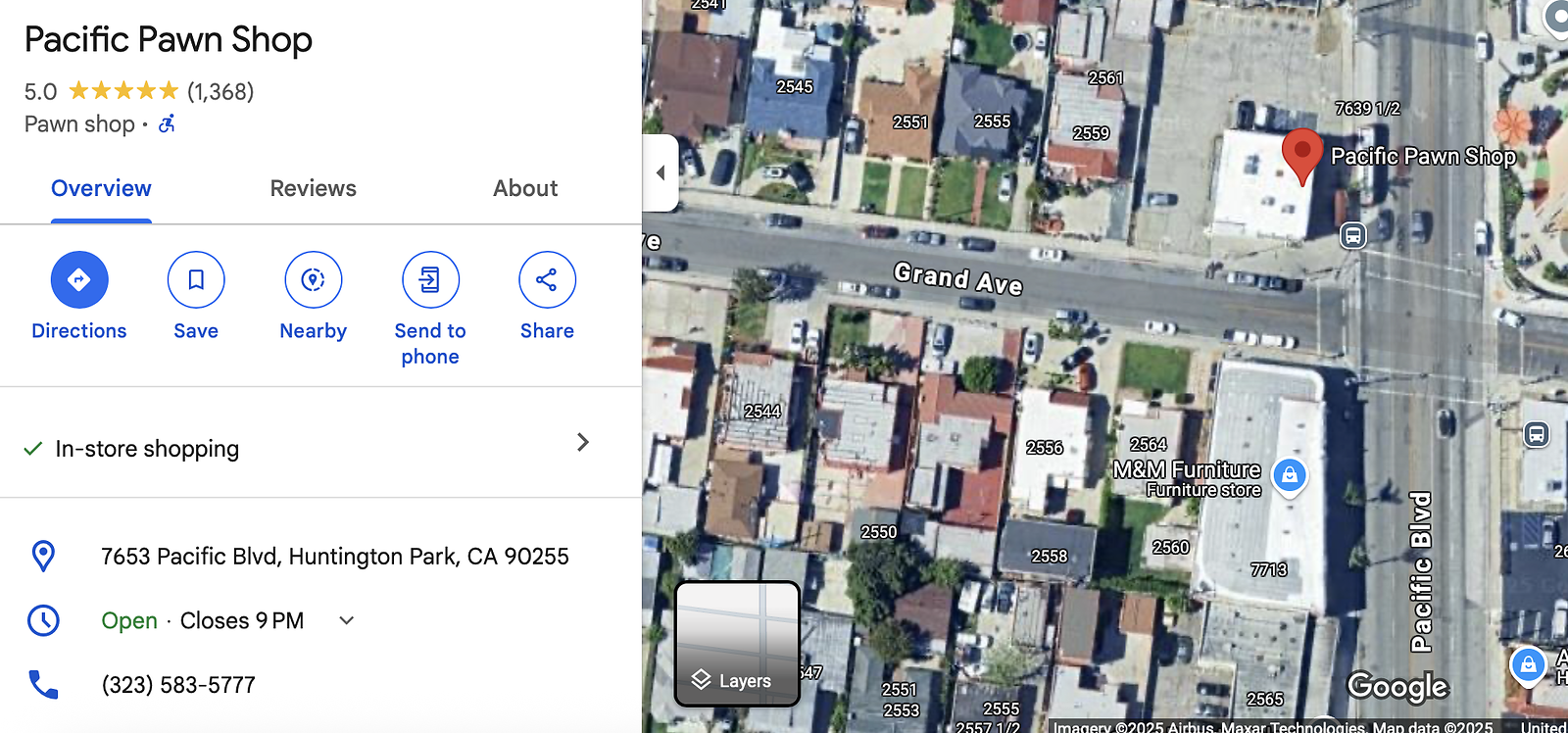
Task: Expand the In-store shopping details
Action: pyautogui.click(x=320, y=443)
